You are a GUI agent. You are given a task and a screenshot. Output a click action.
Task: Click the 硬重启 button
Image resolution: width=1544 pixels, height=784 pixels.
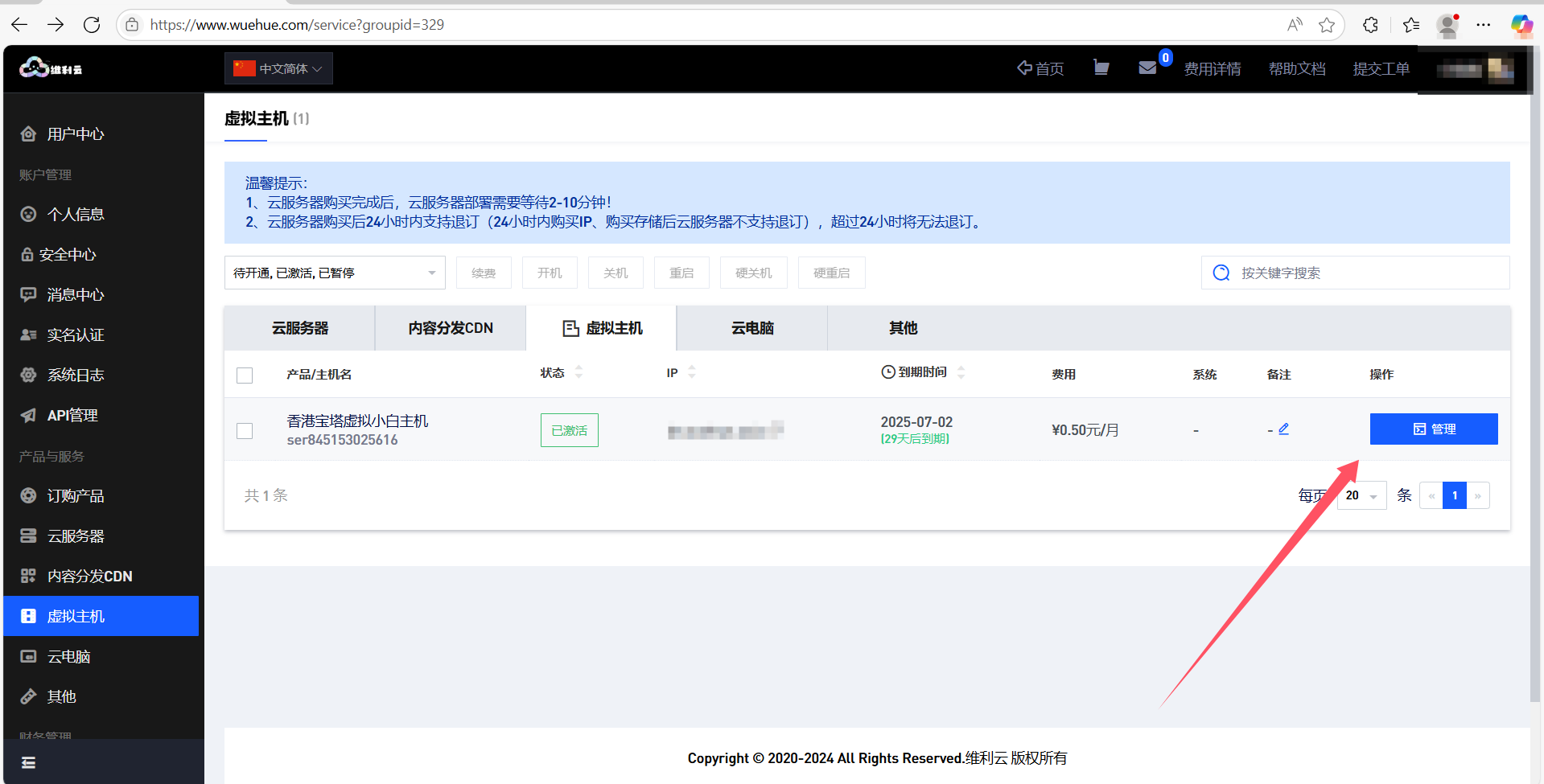pos(832,273)
